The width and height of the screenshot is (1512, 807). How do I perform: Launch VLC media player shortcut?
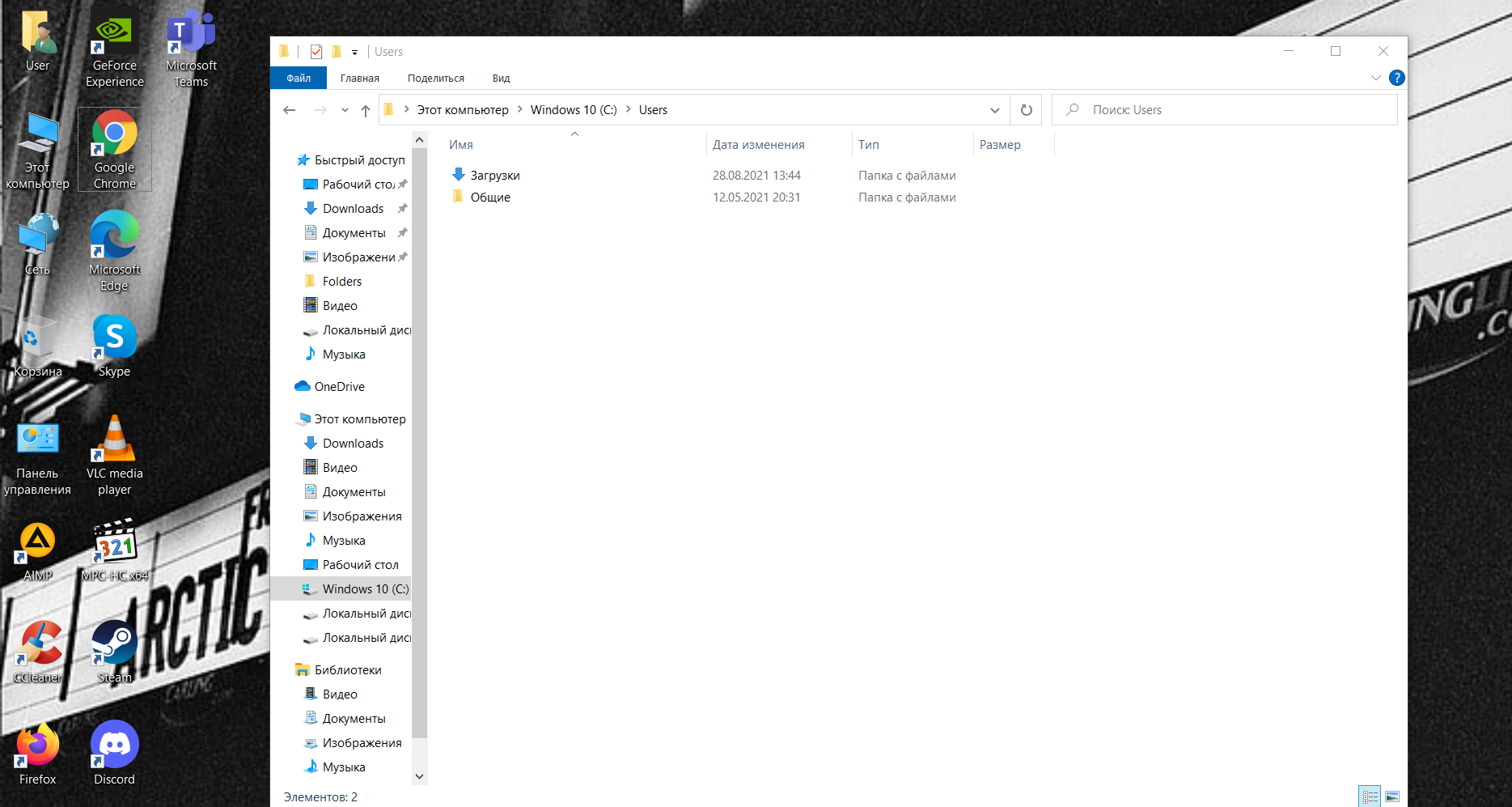tap(115, 456)
